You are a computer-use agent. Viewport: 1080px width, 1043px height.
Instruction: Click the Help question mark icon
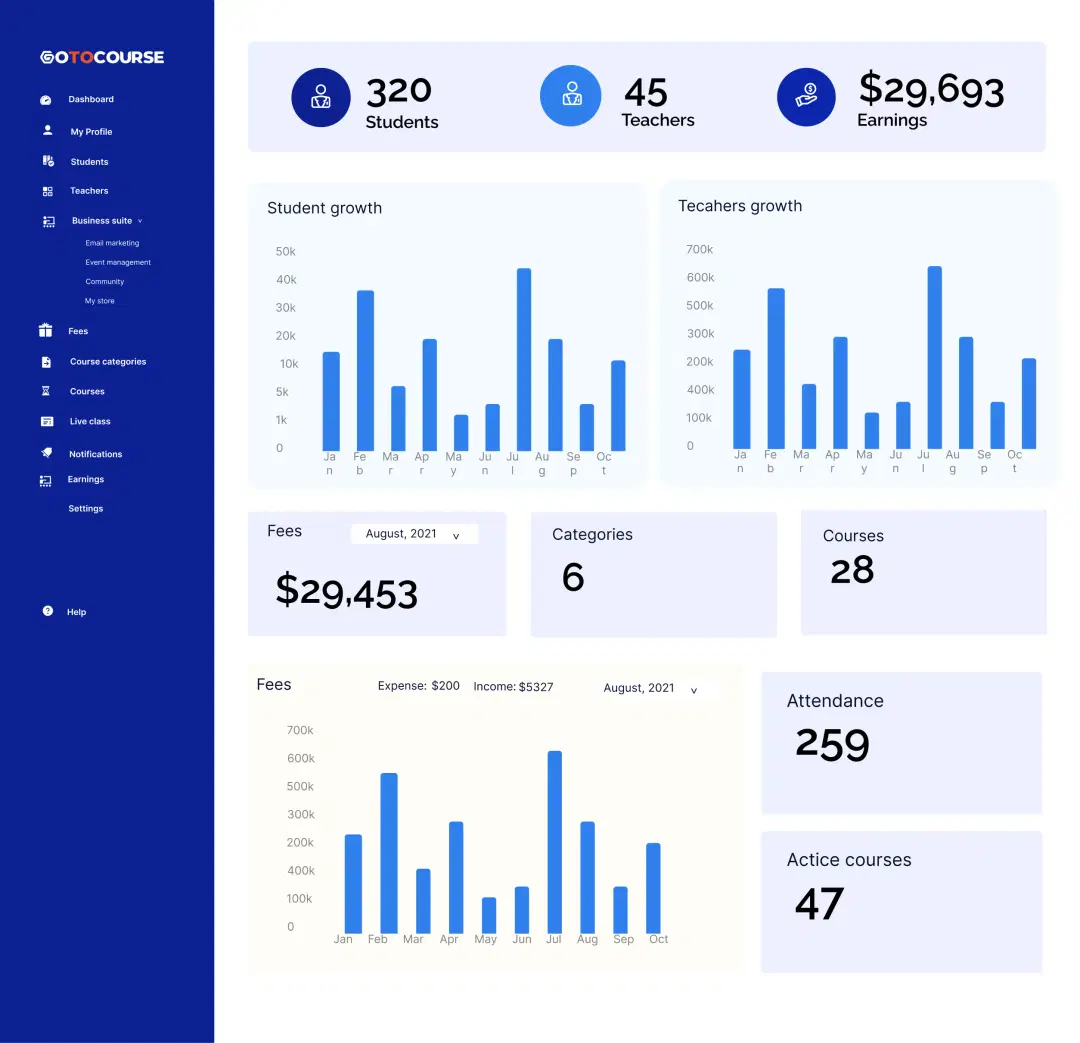(x=47, y=611)
